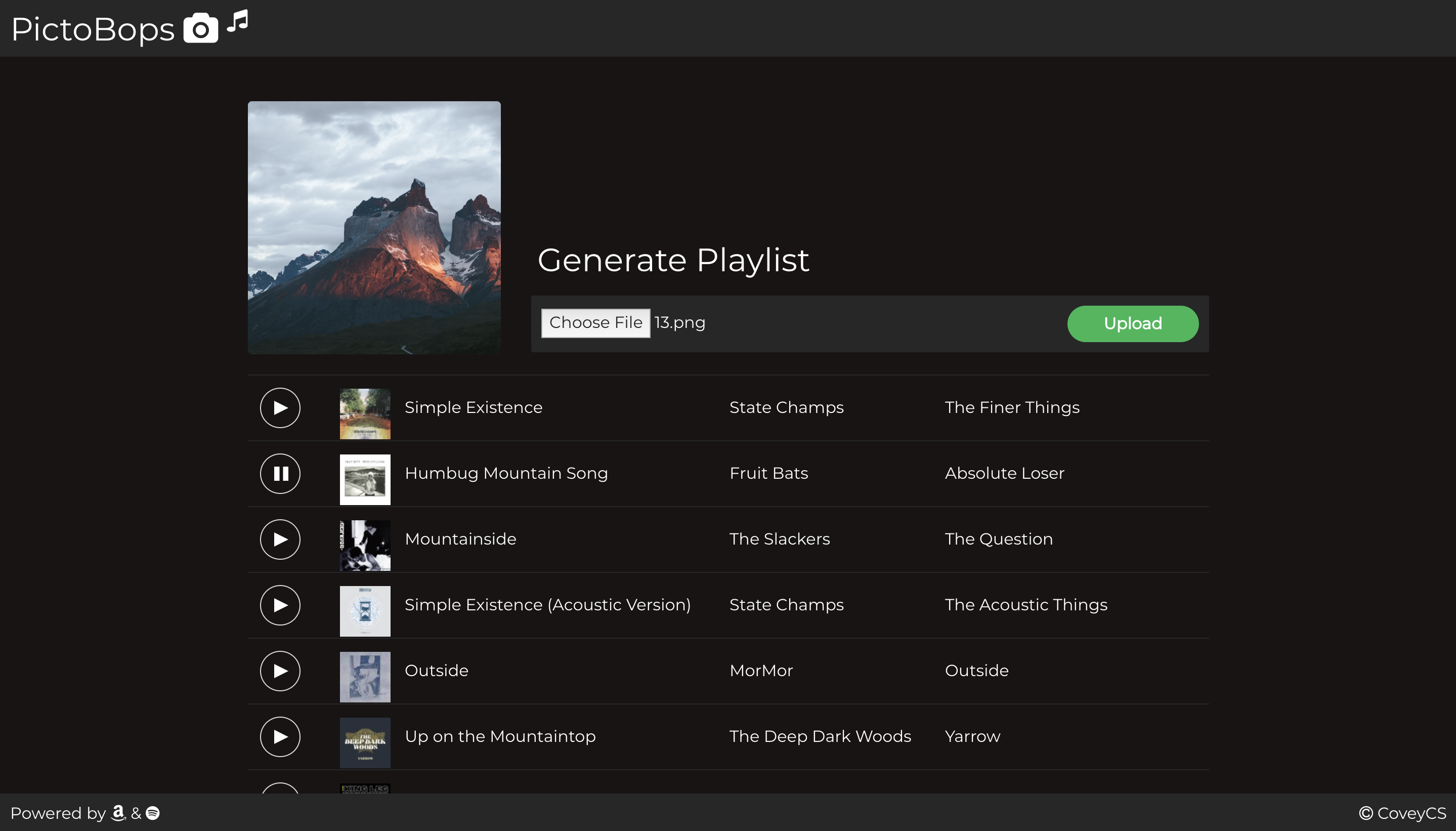
Task: Pause Humbug Mountain Song
Action: click(280, 473)
